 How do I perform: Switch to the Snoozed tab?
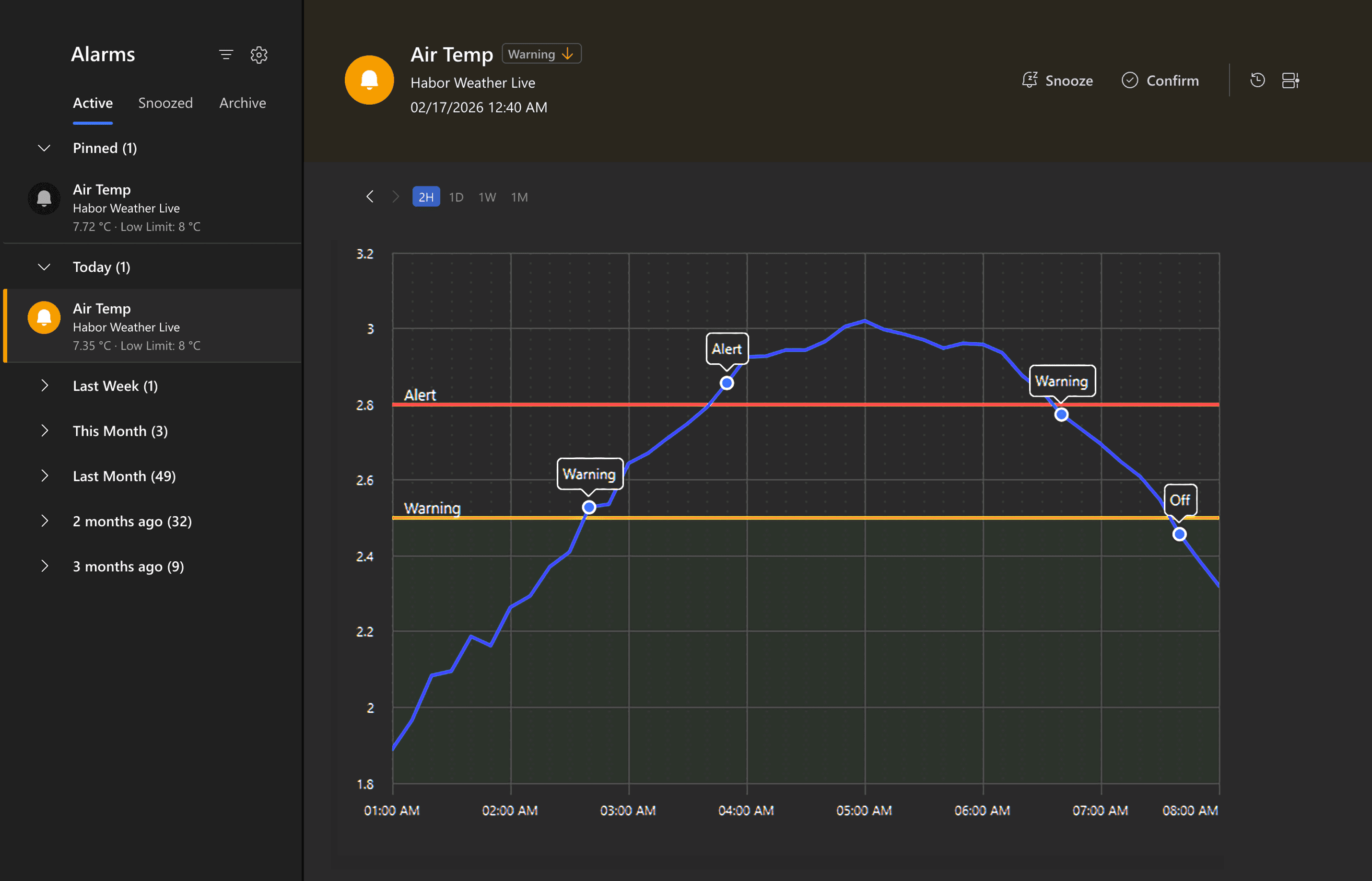tap(165, 103)
